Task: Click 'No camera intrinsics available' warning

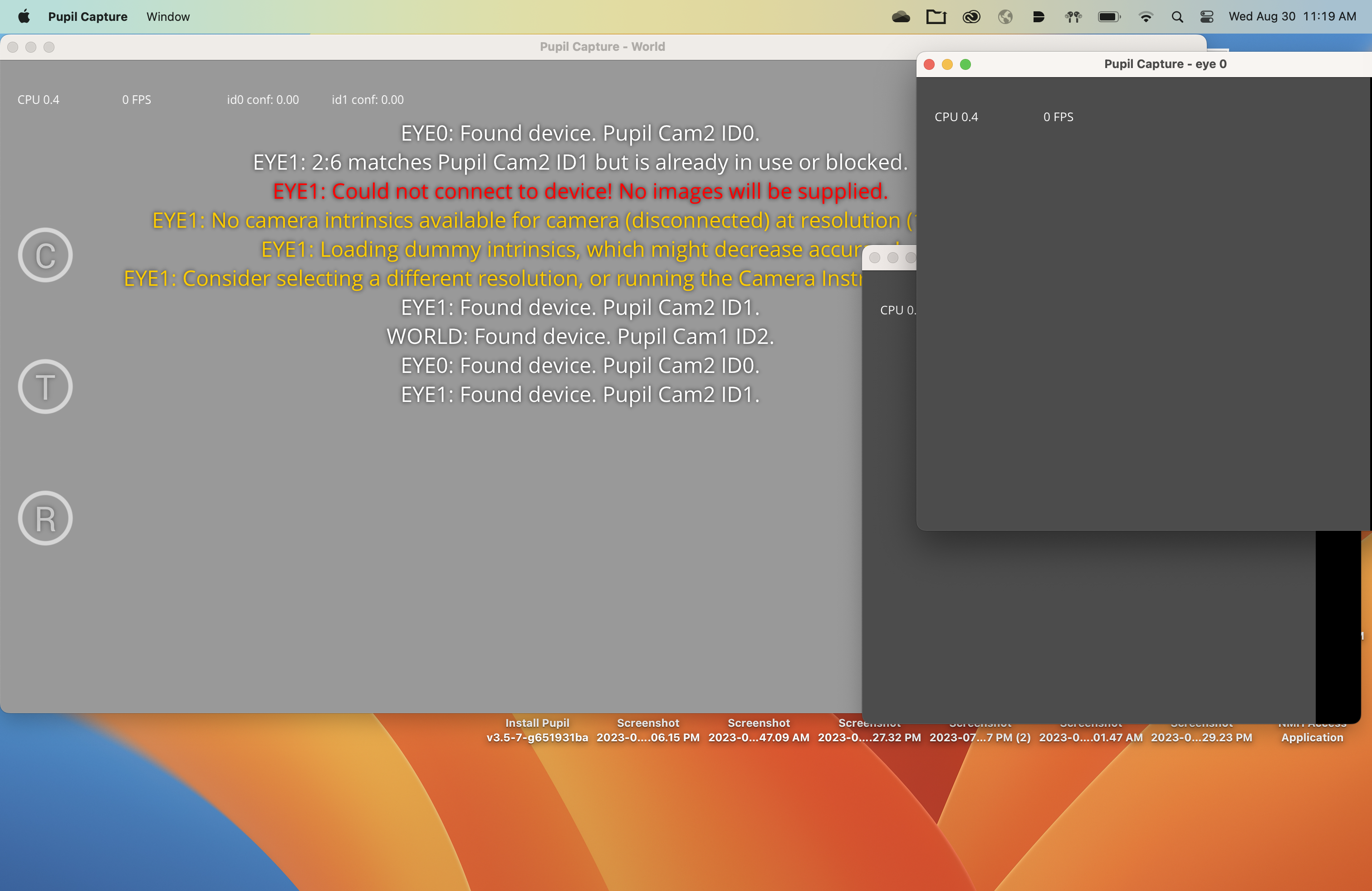Action: coord(533,221)
